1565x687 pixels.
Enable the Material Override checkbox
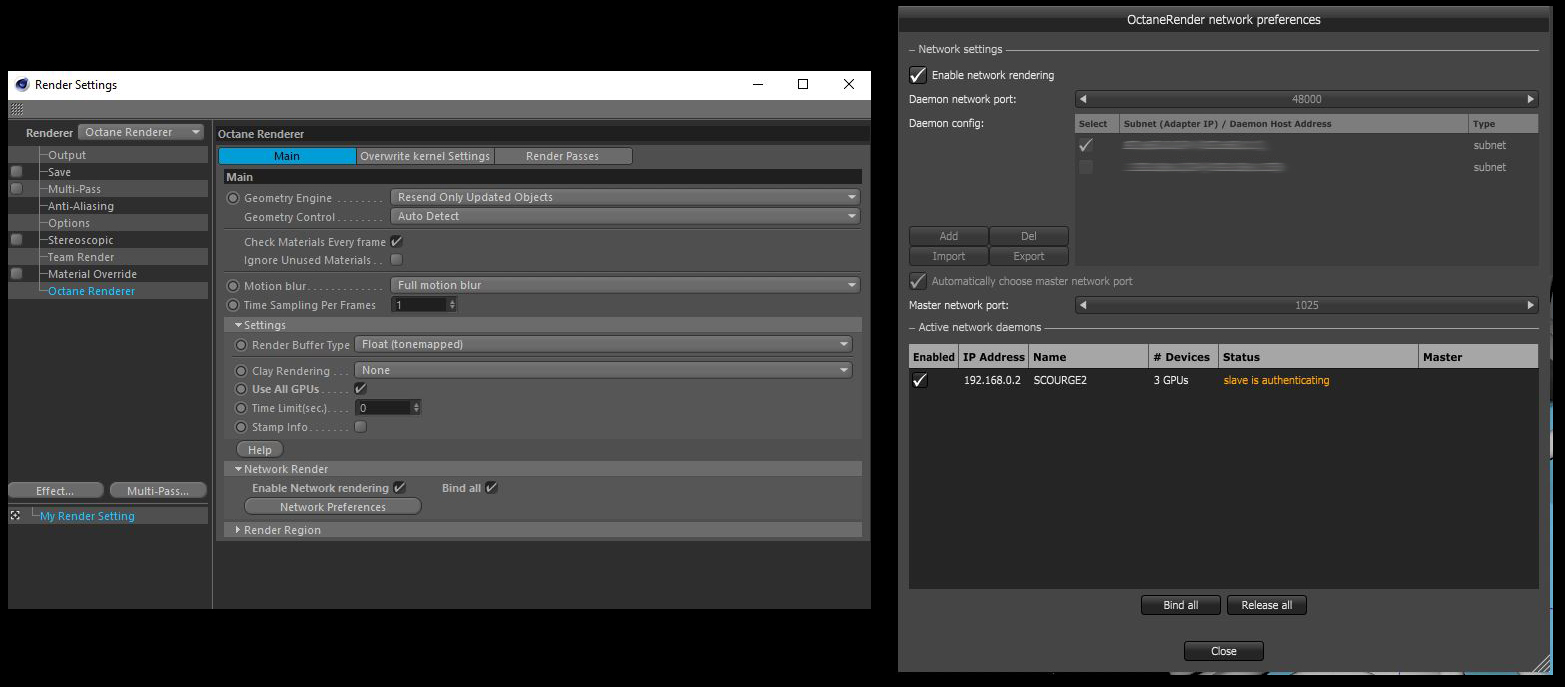[16, 274]
